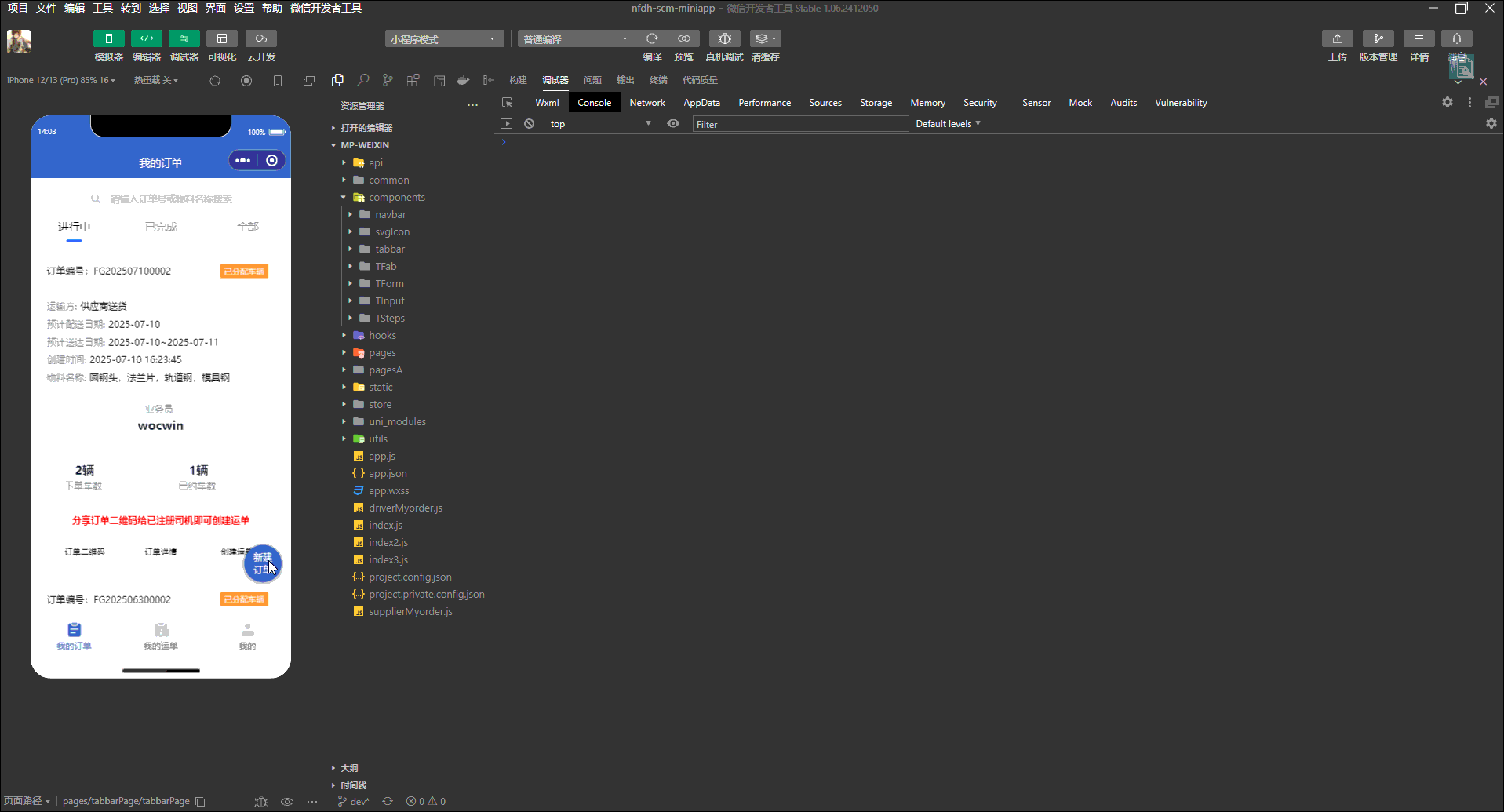Open version management (版本管理)
Screen dimensions: 1504x812
[x=1378, y=38]
